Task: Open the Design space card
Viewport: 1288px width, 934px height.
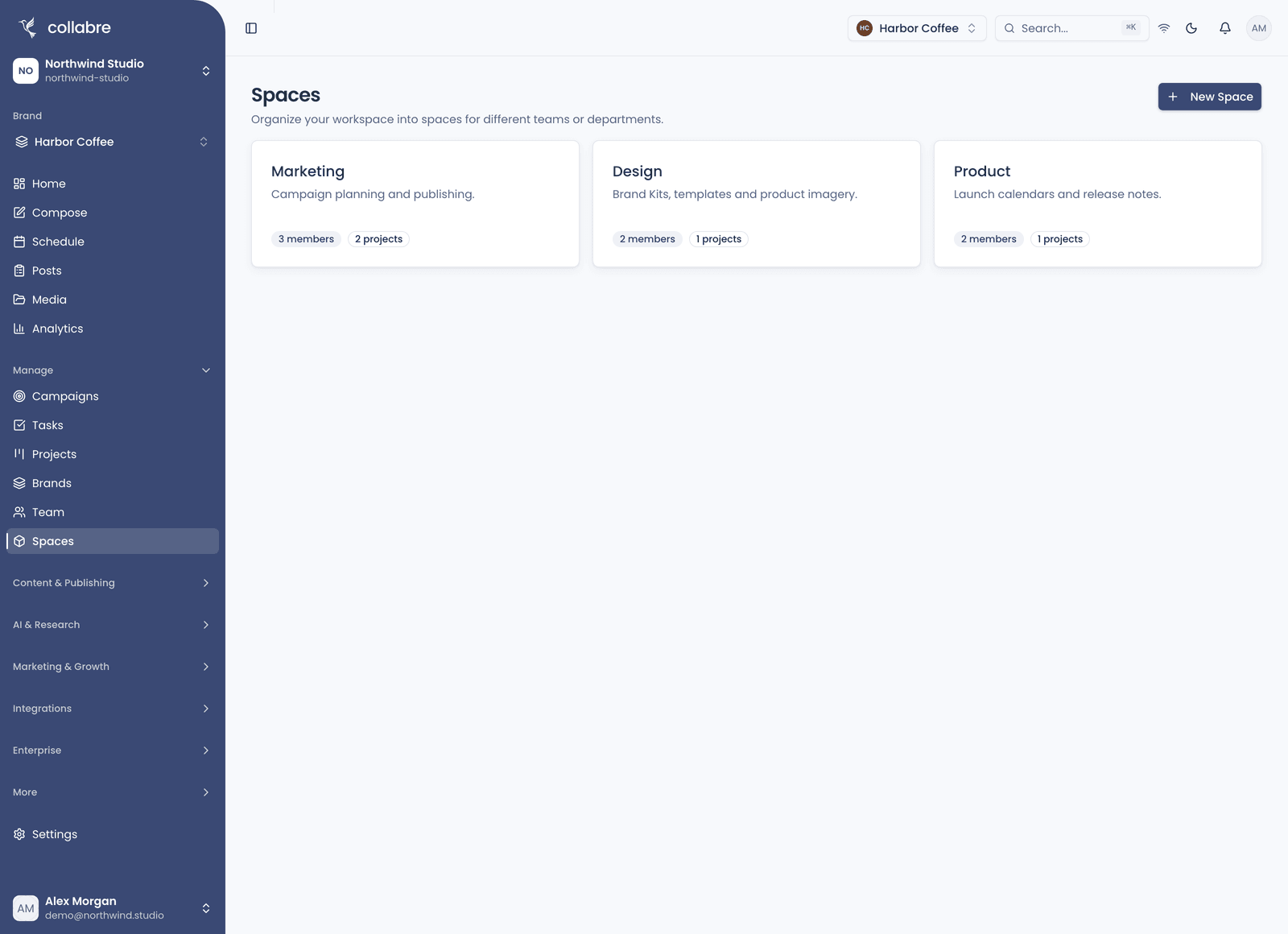Action: tap(757, 204)
